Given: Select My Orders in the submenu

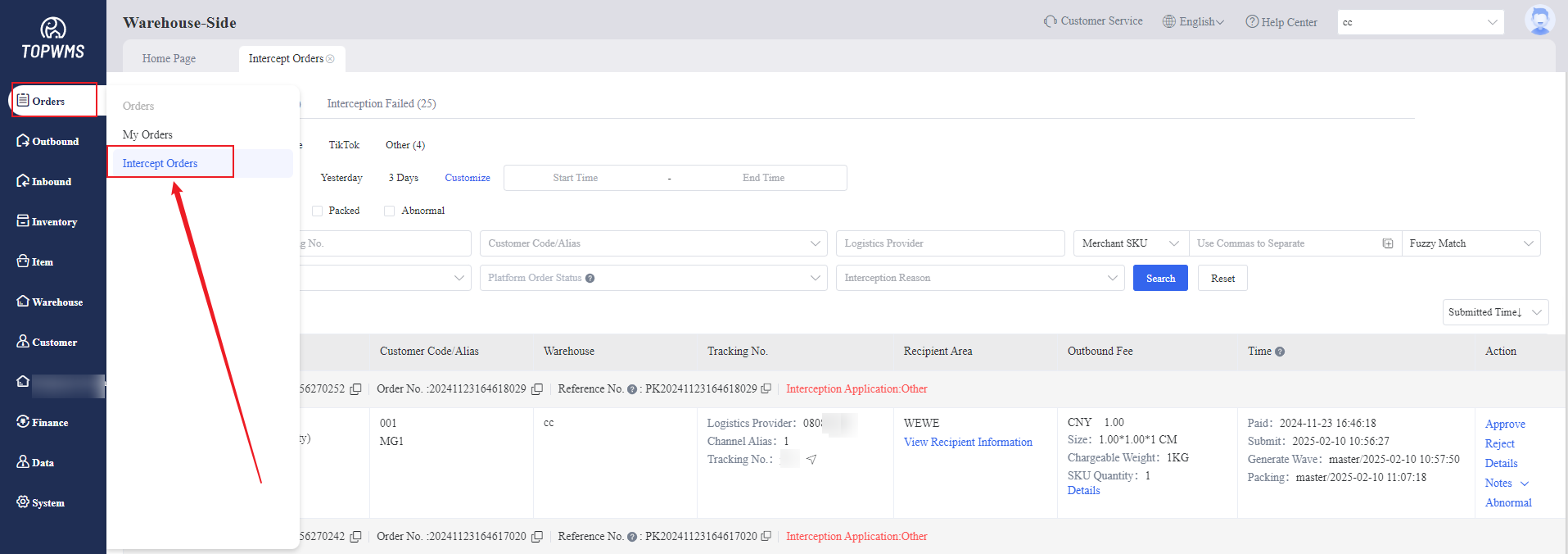Looking at the screenshot, I should coord(147,134).
